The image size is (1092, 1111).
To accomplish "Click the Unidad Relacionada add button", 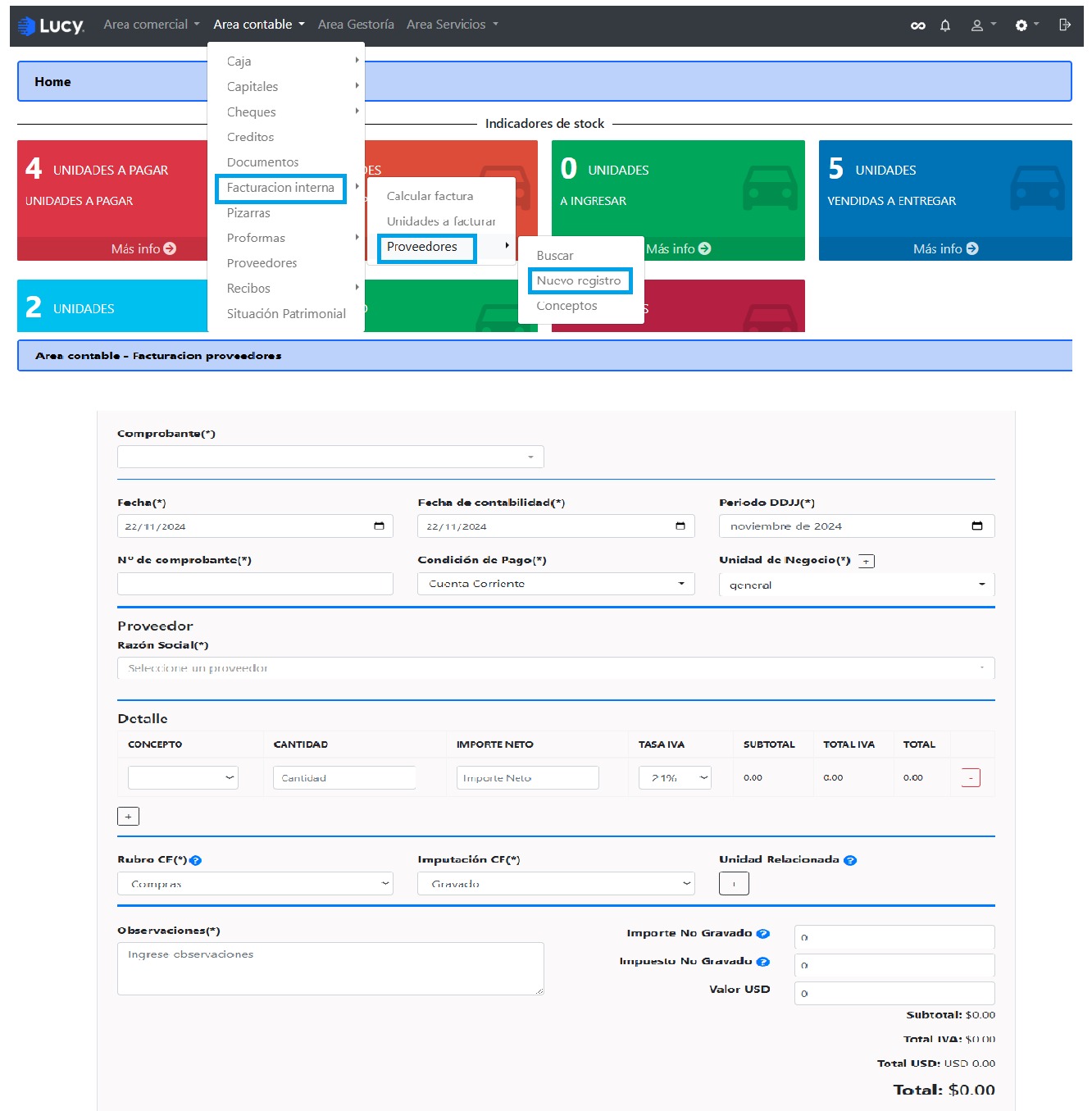I will tap(734, 884).
